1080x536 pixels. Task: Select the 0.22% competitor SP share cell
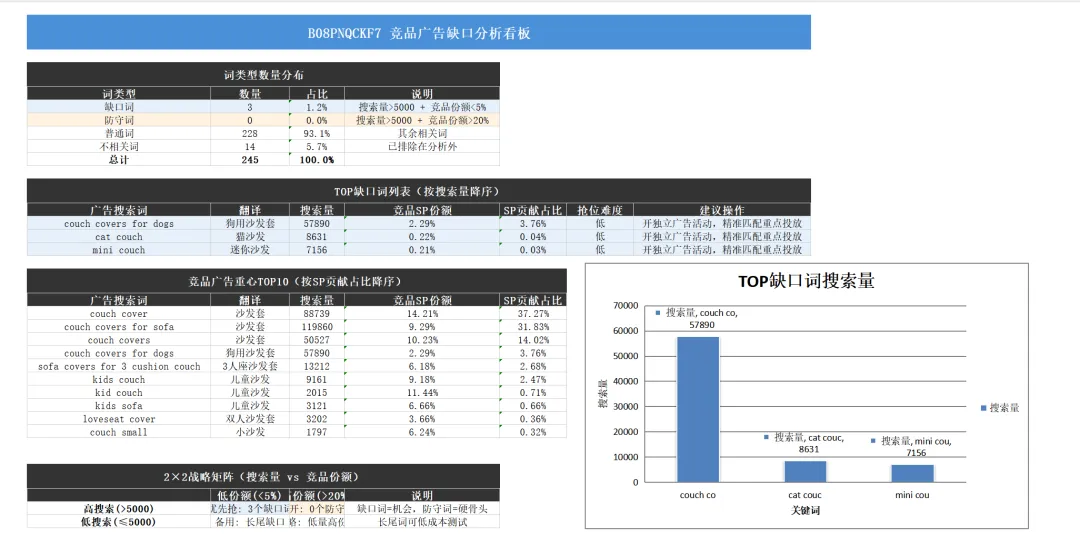point(422,236)
